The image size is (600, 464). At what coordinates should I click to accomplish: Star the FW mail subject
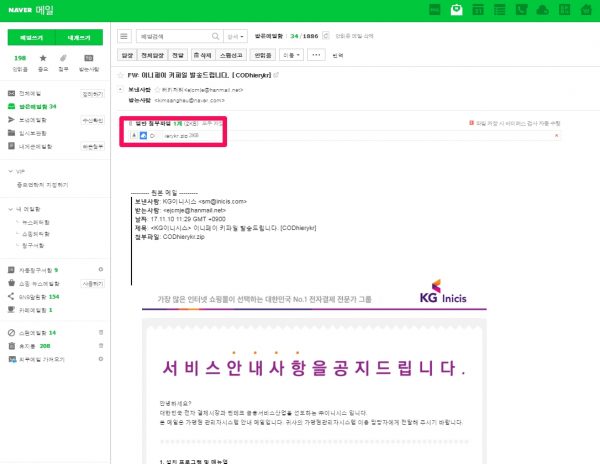[x=121, y=75]
